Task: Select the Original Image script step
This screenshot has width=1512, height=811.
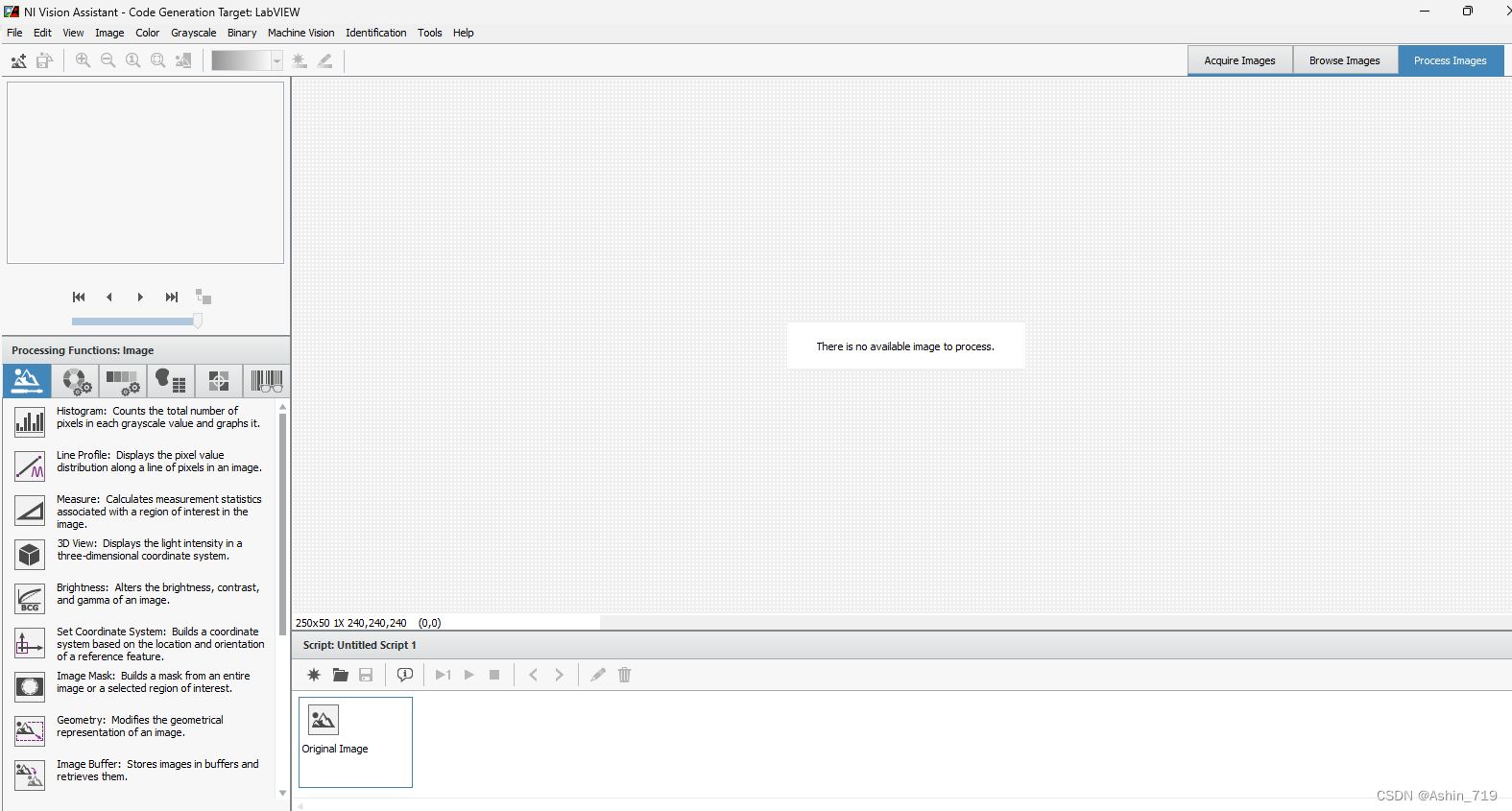Action: pos(355,742)
